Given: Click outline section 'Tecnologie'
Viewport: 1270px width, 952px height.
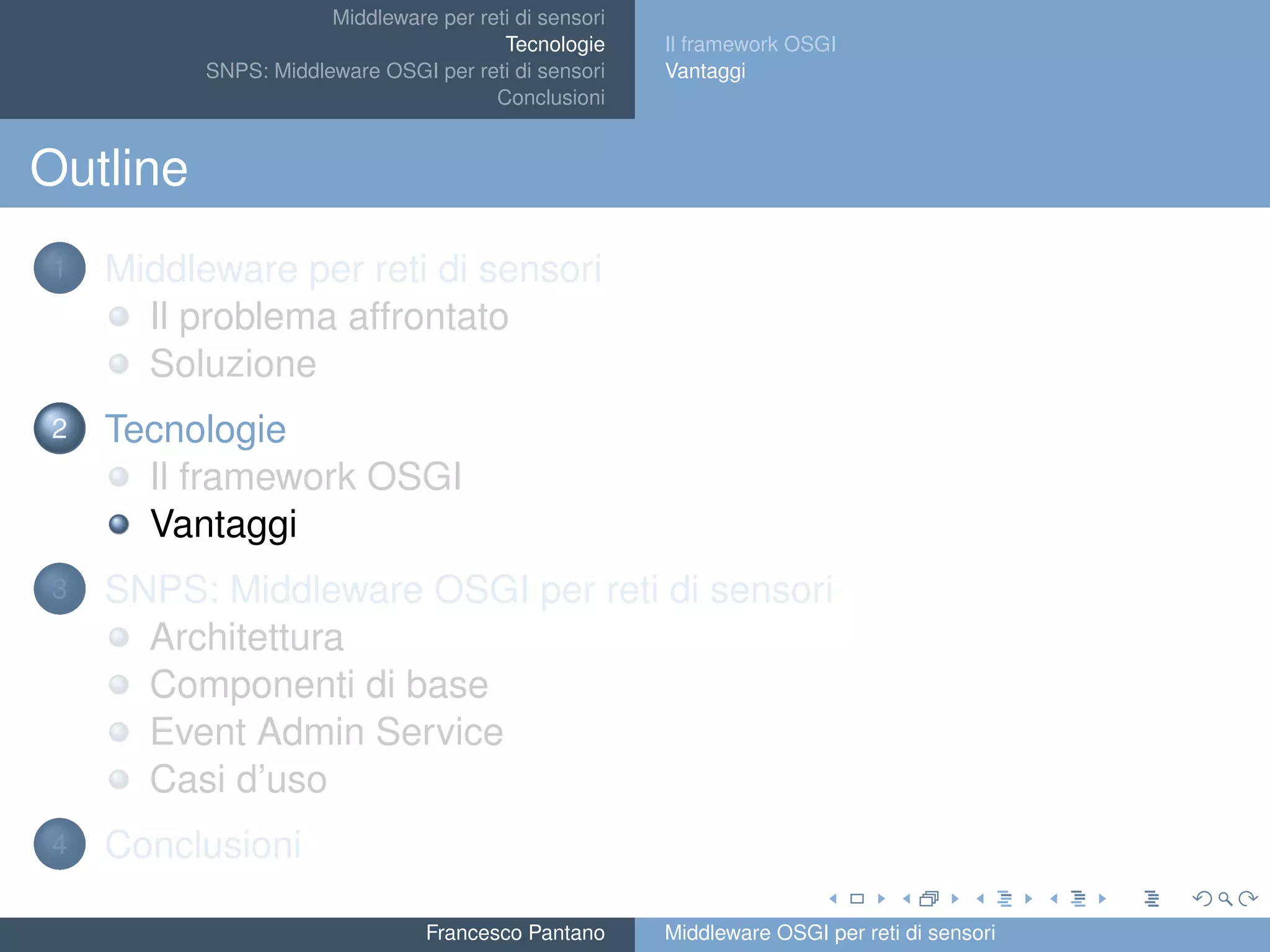Looking at the screenshot, I should [x=195, y=429].
